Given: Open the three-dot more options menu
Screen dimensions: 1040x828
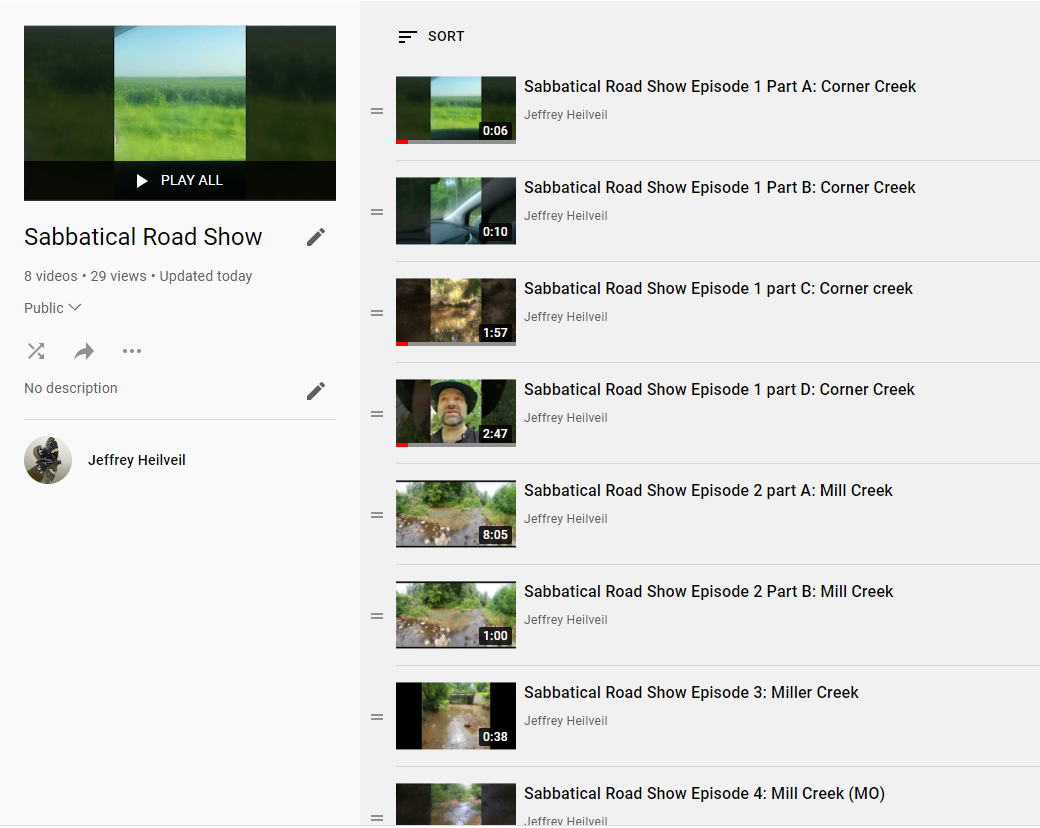Looking at the screenshot, I should [x=132, y=351].
